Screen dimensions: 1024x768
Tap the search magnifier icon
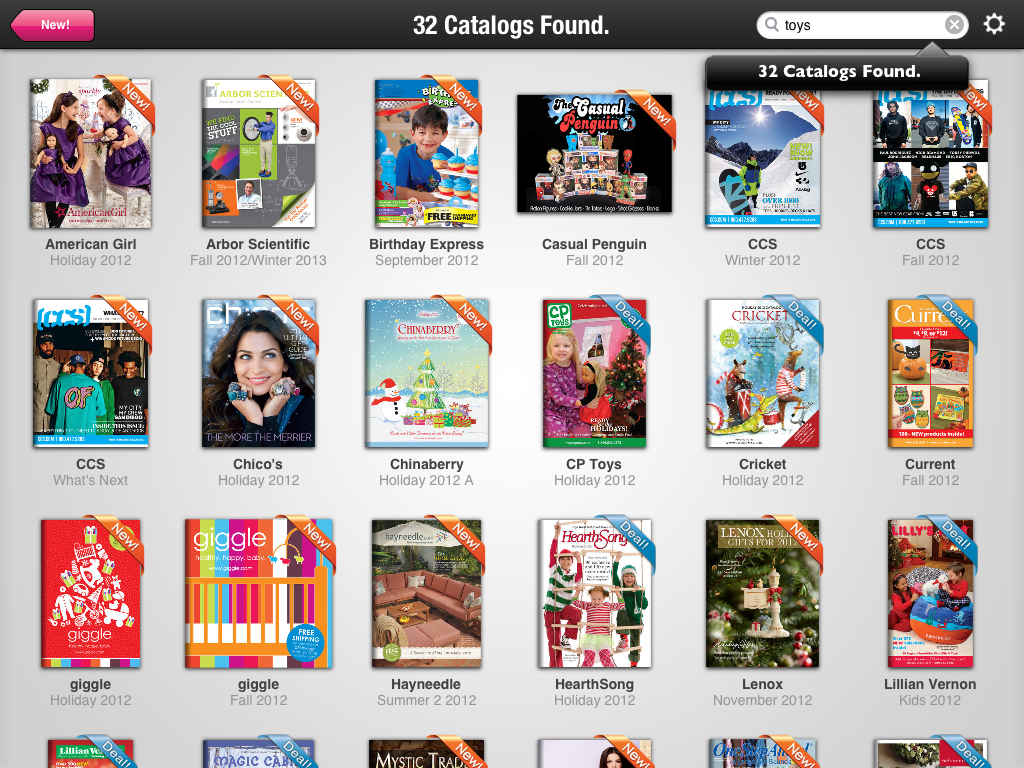tap(772, 25)
